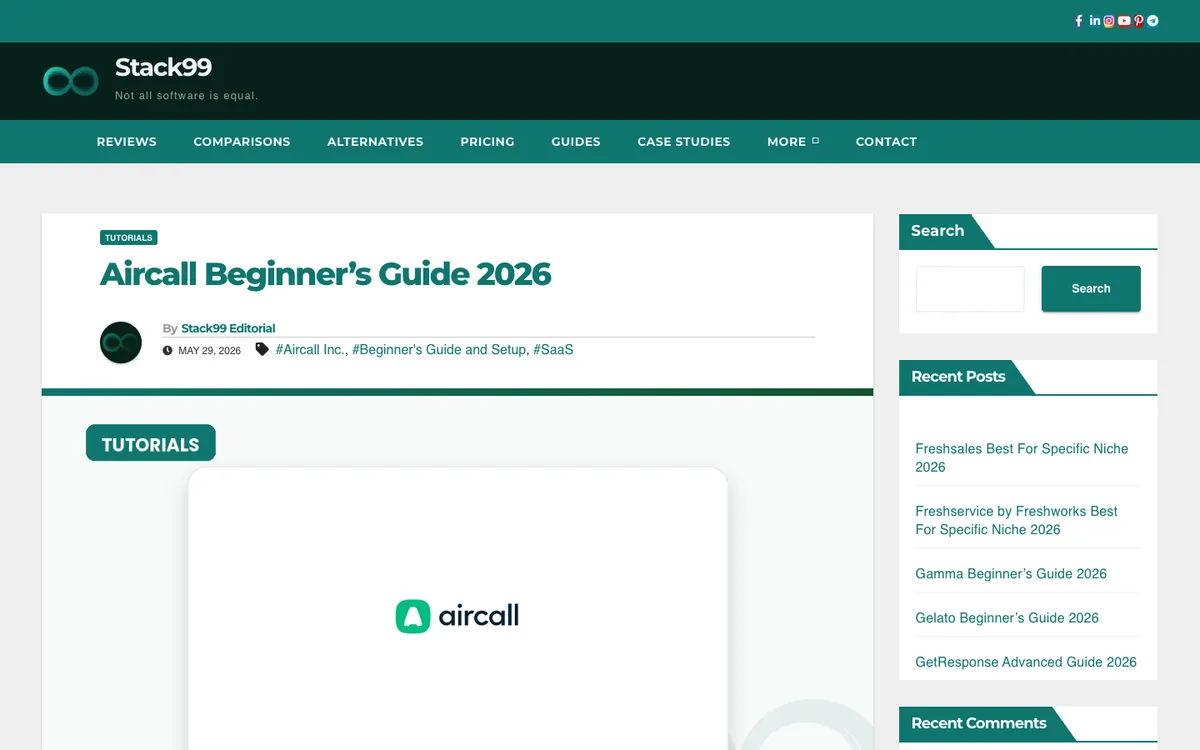Click the Recent Posts widget heading

click(x=958, y=377)
